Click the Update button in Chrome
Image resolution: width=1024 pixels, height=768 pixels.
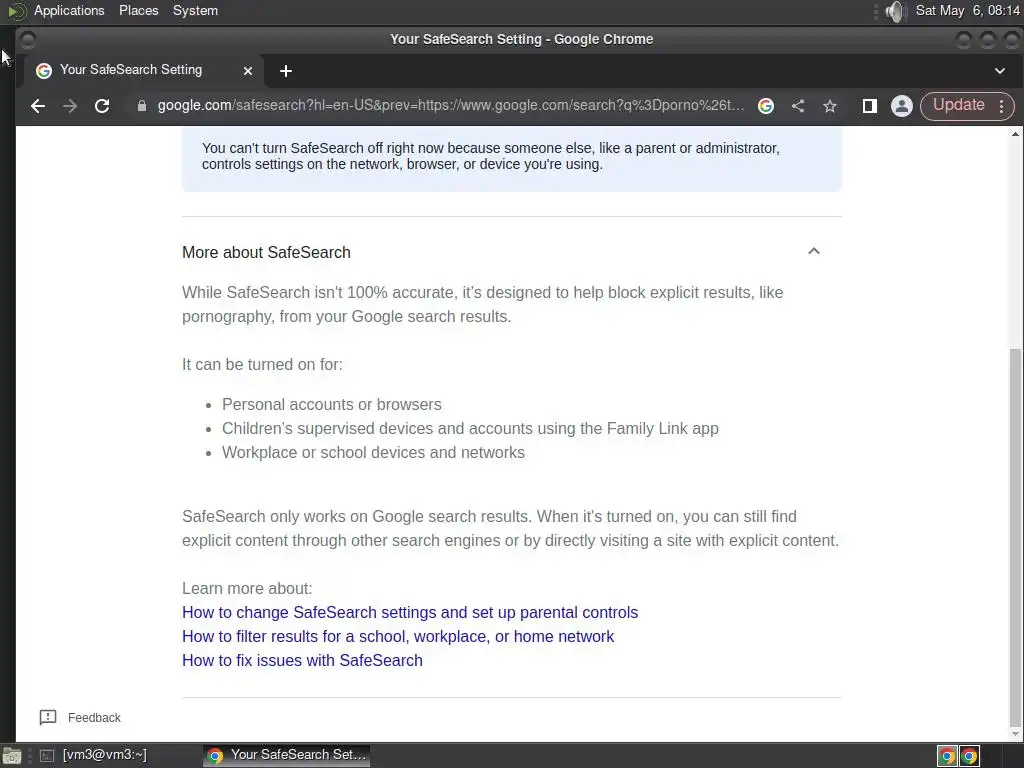point(958,105)
